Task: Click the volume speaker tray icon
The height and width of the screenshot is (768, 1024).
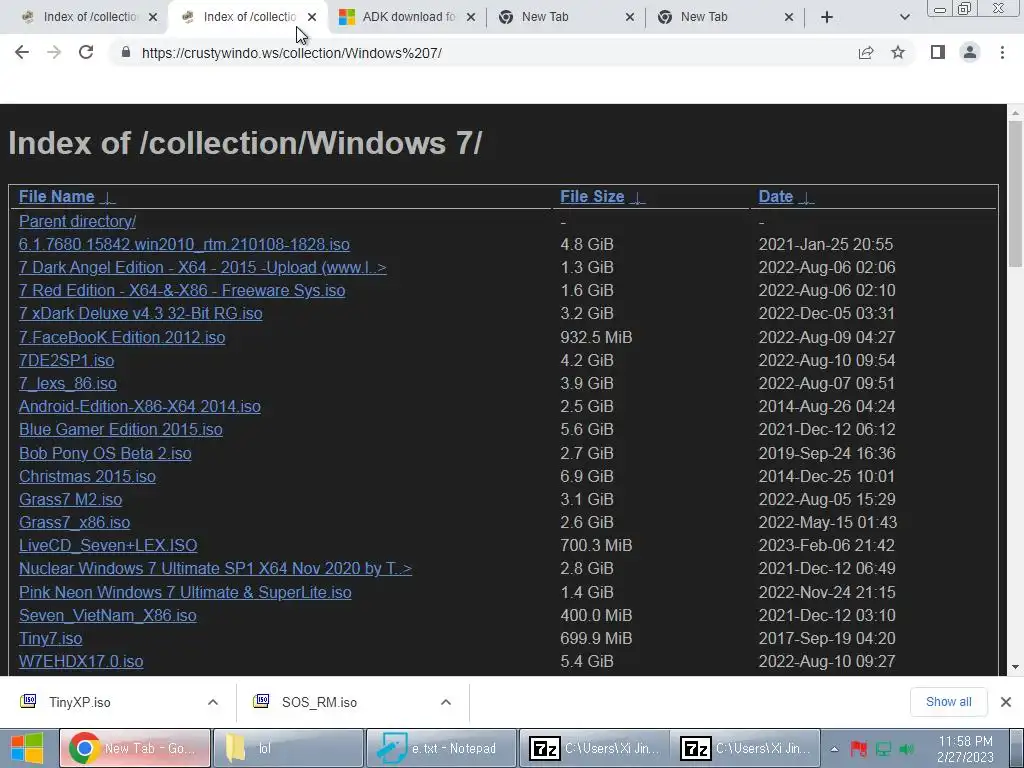Action: 906,749
